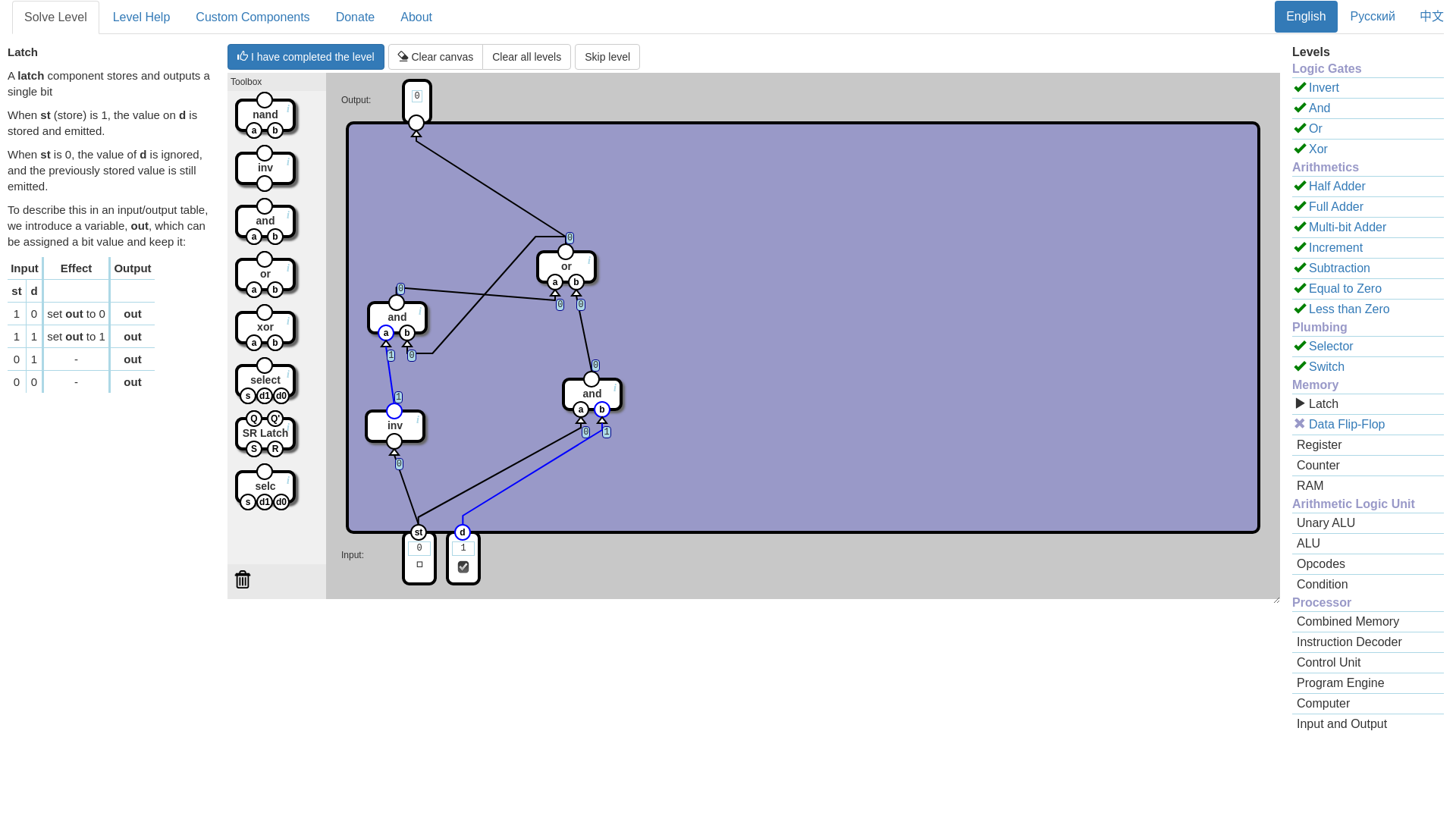Image resolution: width=1456 pixels, height=819 pixels.
Task: Click the Clear canvas button
Action: pyautogui.click(x=435, y=57)
